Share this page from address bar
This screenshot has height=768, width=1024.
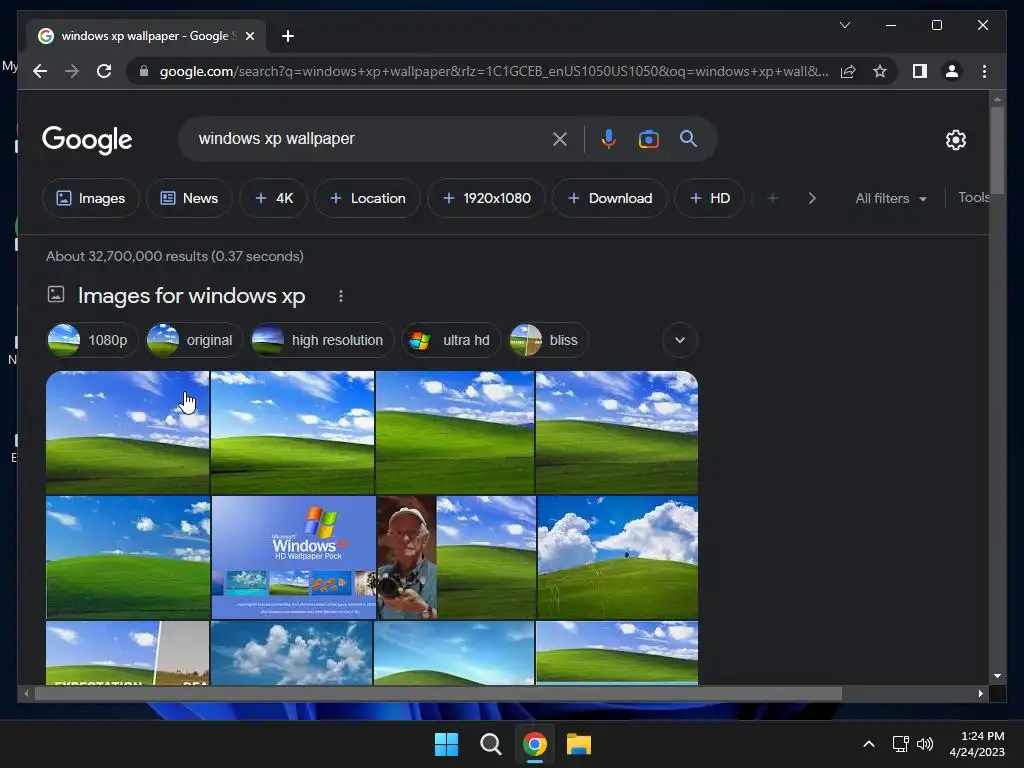coord(848,71)
